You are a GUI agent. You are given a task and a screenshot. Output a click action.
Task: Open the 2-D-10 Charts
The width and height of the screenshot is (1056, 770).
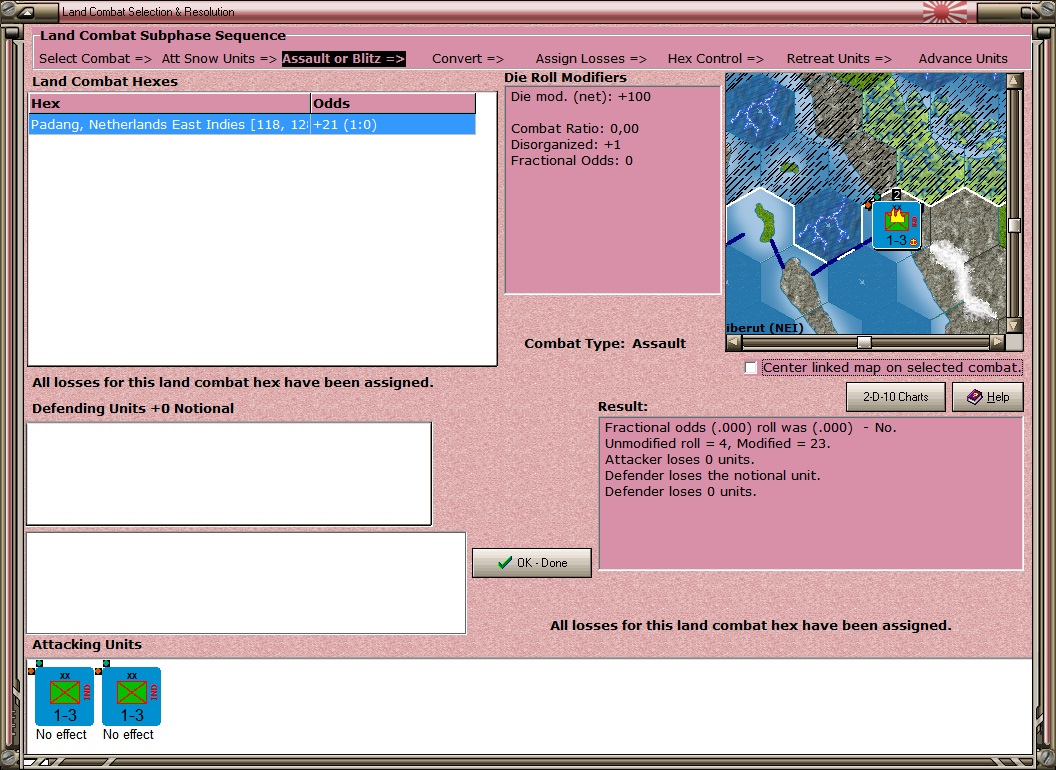pos(895,397)
